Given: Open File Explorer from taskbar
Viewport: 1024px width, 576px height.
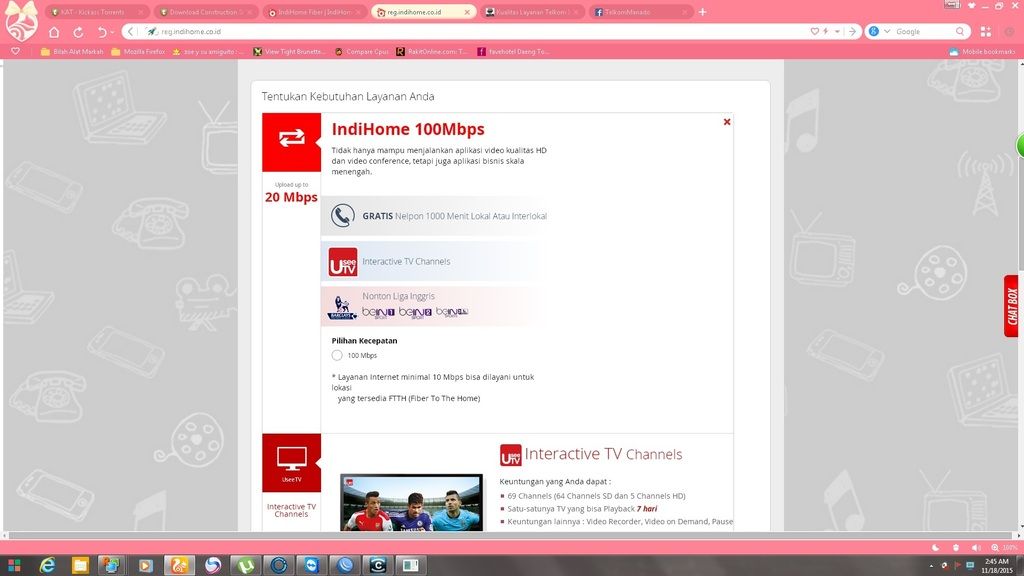Looking at the screenshot, I should [x=80, y=565].
